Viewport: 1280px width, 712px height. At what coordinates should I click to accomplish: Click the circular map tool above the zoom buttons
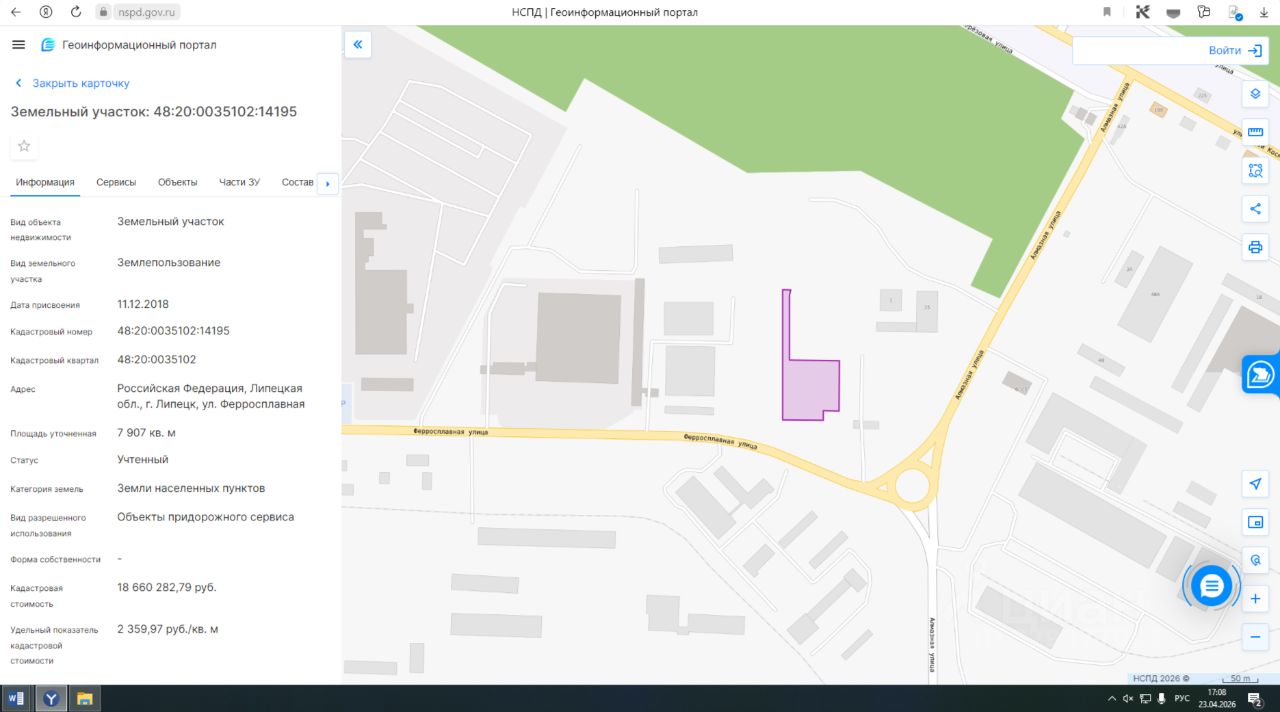[1255, 560]
